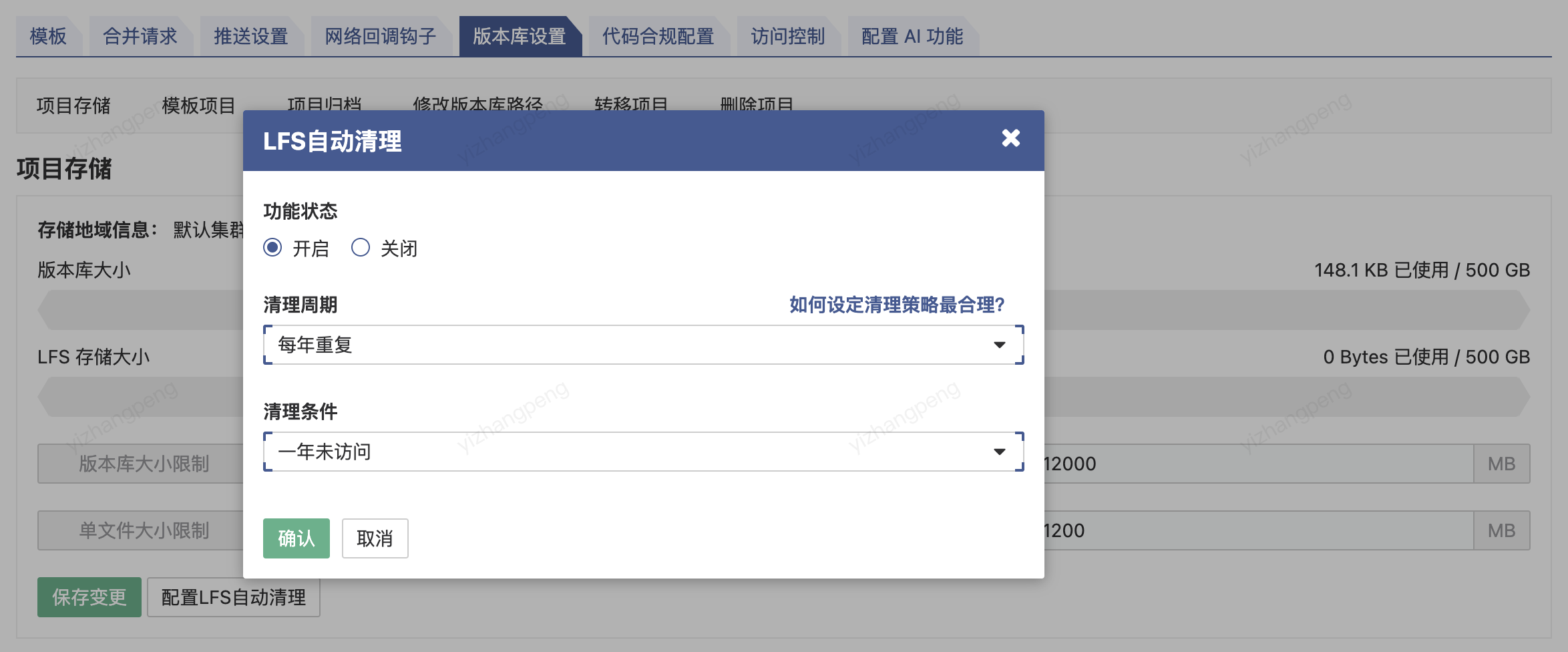The height and width of the screenshot is (652, 1568).
Task: Select the 开启 radio button
Action: click(272, 248)
